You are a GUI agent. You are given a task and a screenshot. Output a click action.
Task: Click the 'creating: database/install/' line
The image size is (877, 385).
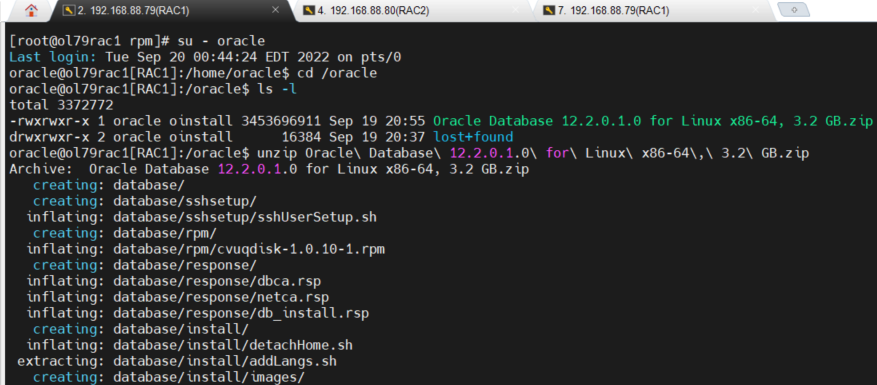click(x=141, y=330)
